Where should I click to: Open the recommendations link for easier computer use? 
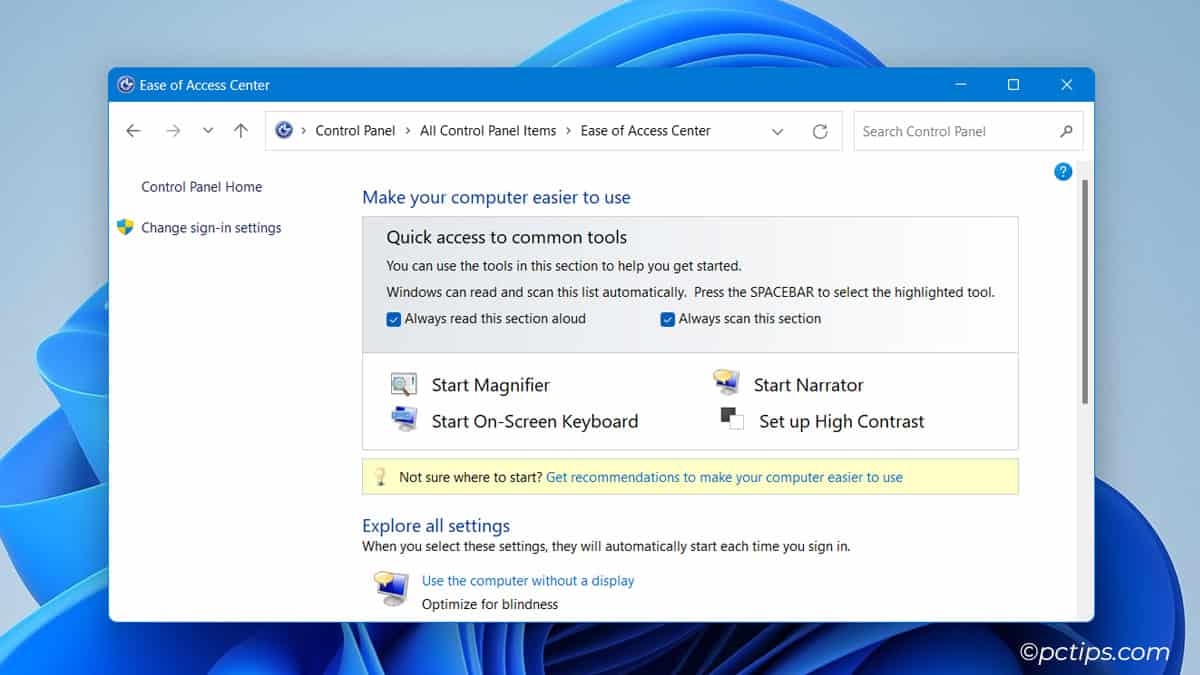(x=724, y=477)
